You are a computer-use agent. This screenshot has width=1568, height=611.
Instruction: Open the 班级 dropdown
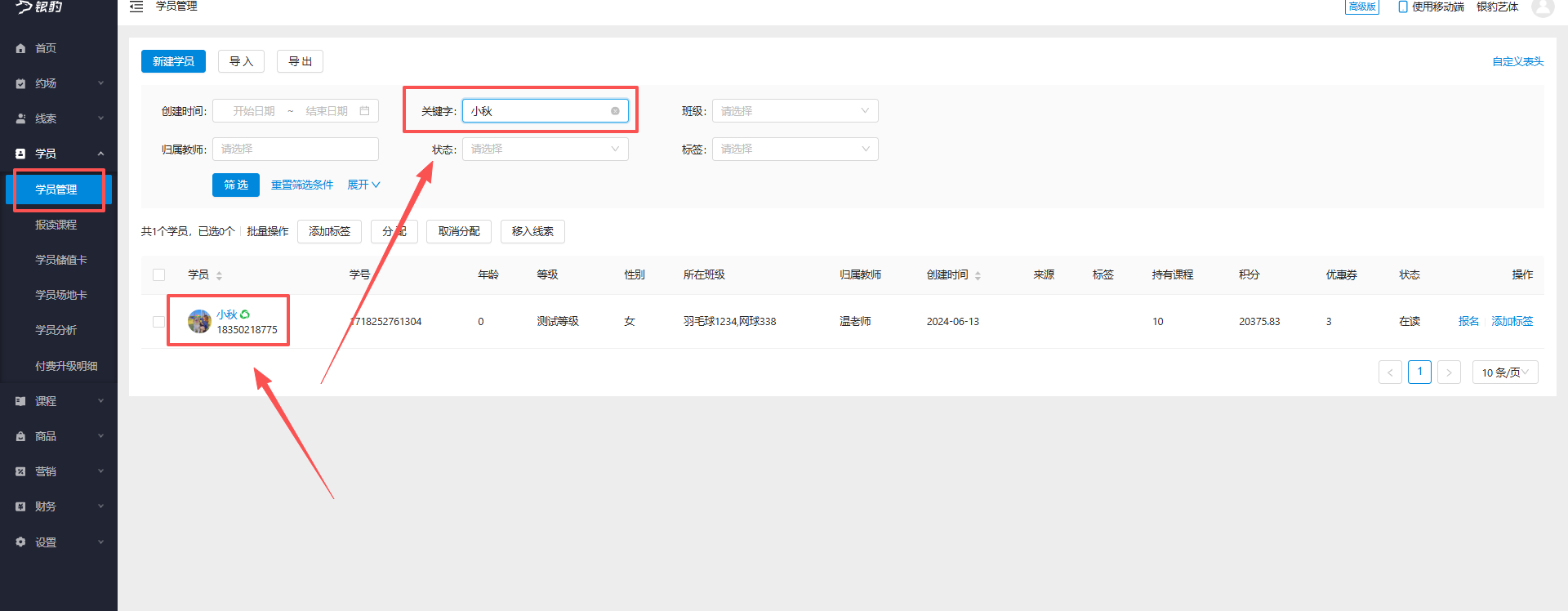click(x=795, y=111)
